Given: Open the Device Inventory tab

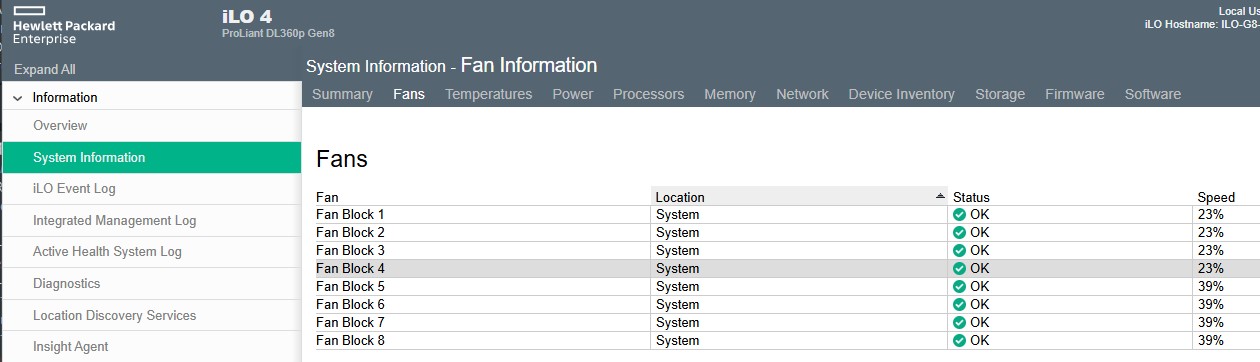Looking at the screenshot, I should [x=902, y=94].
